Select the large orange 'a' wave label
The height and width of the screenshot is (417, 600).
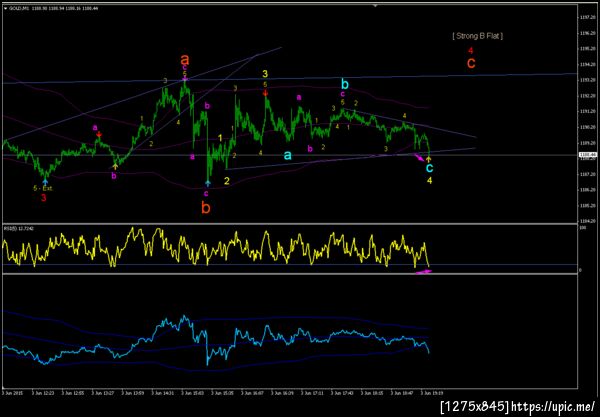(184, 60)
